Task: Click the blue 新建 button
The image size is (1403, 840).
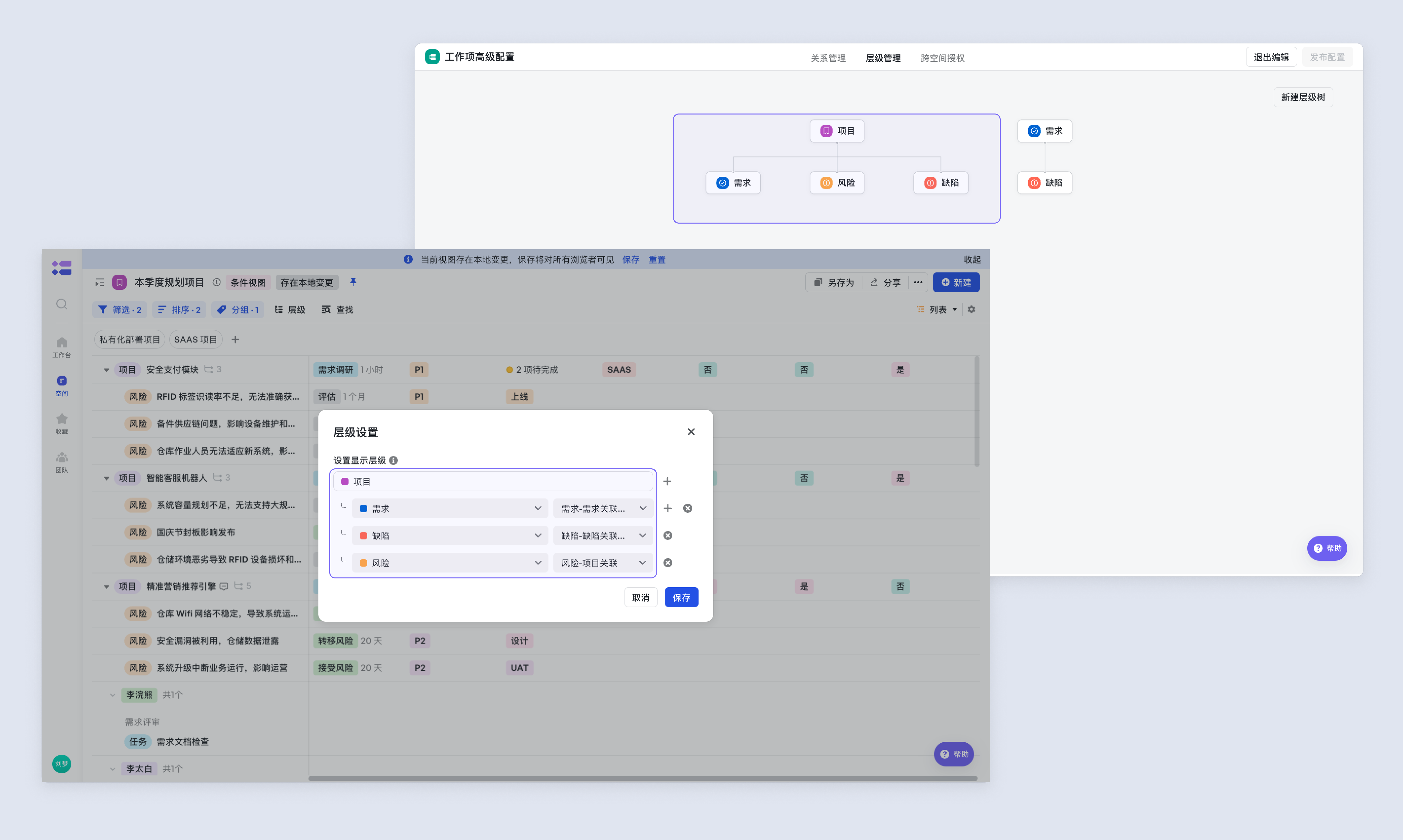Action: point(956,283)
